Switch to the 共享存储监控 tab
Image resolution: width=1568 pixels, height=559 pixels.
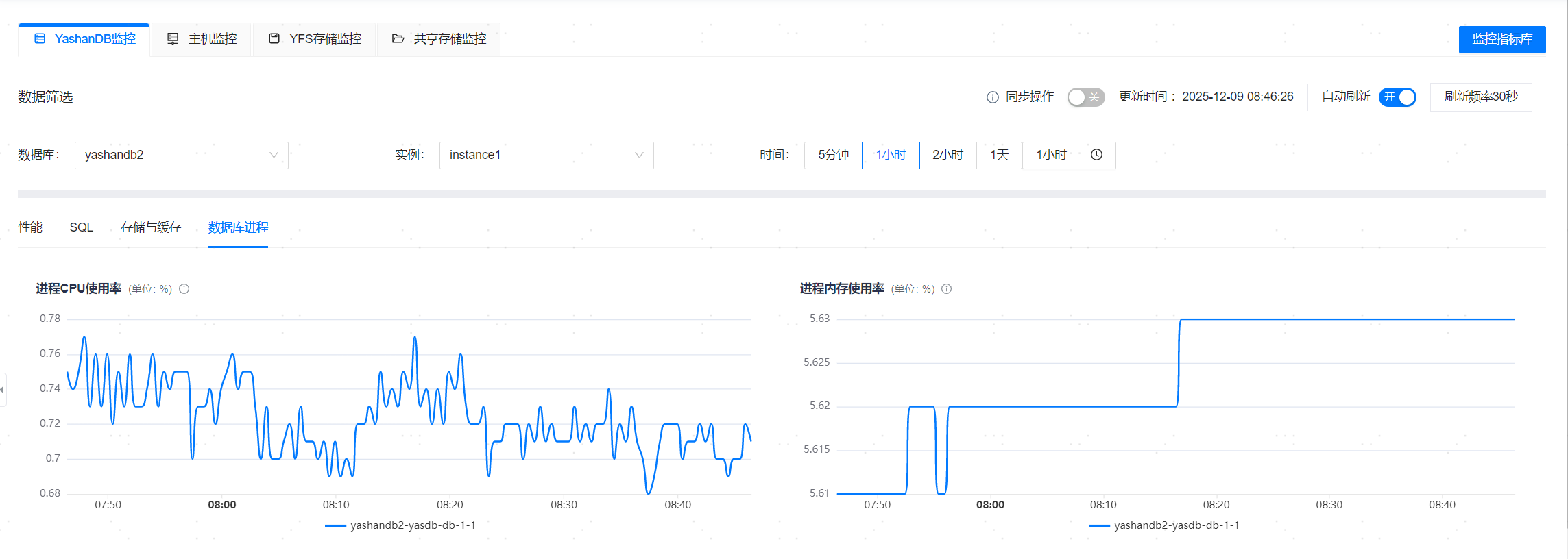tap(439, 39)
